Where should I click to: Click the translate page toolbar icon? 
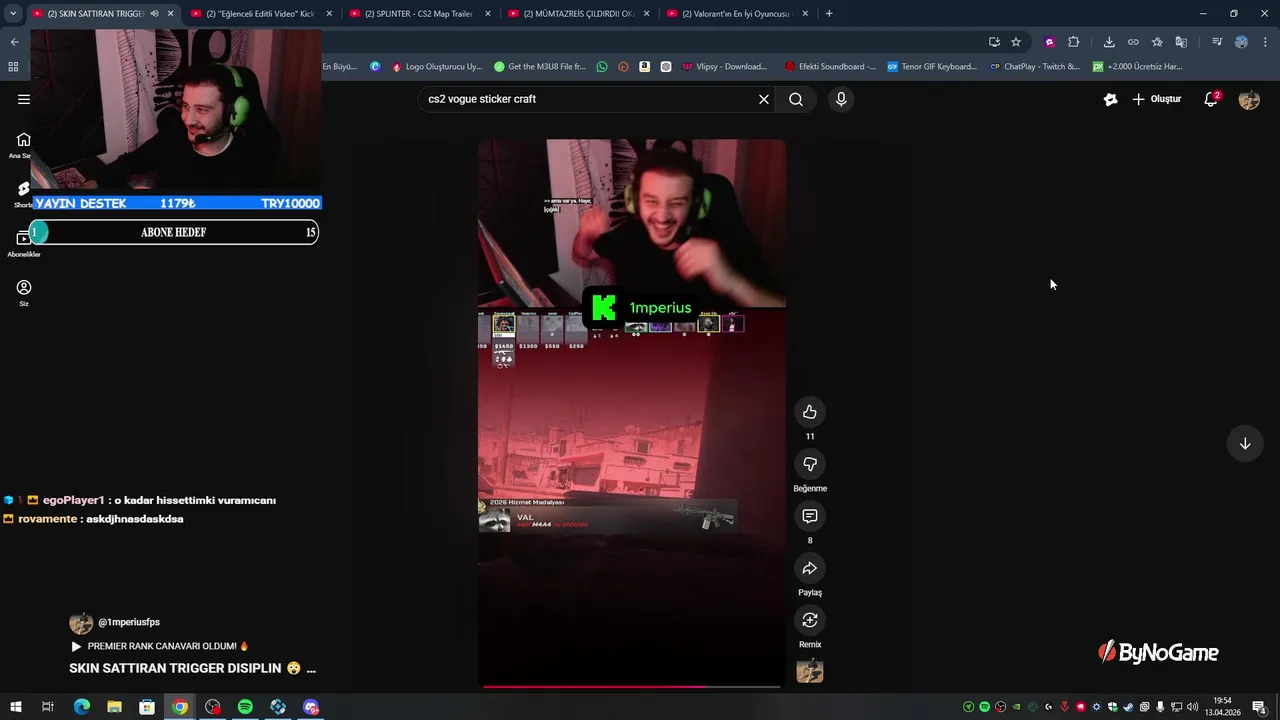(1181, 42)
